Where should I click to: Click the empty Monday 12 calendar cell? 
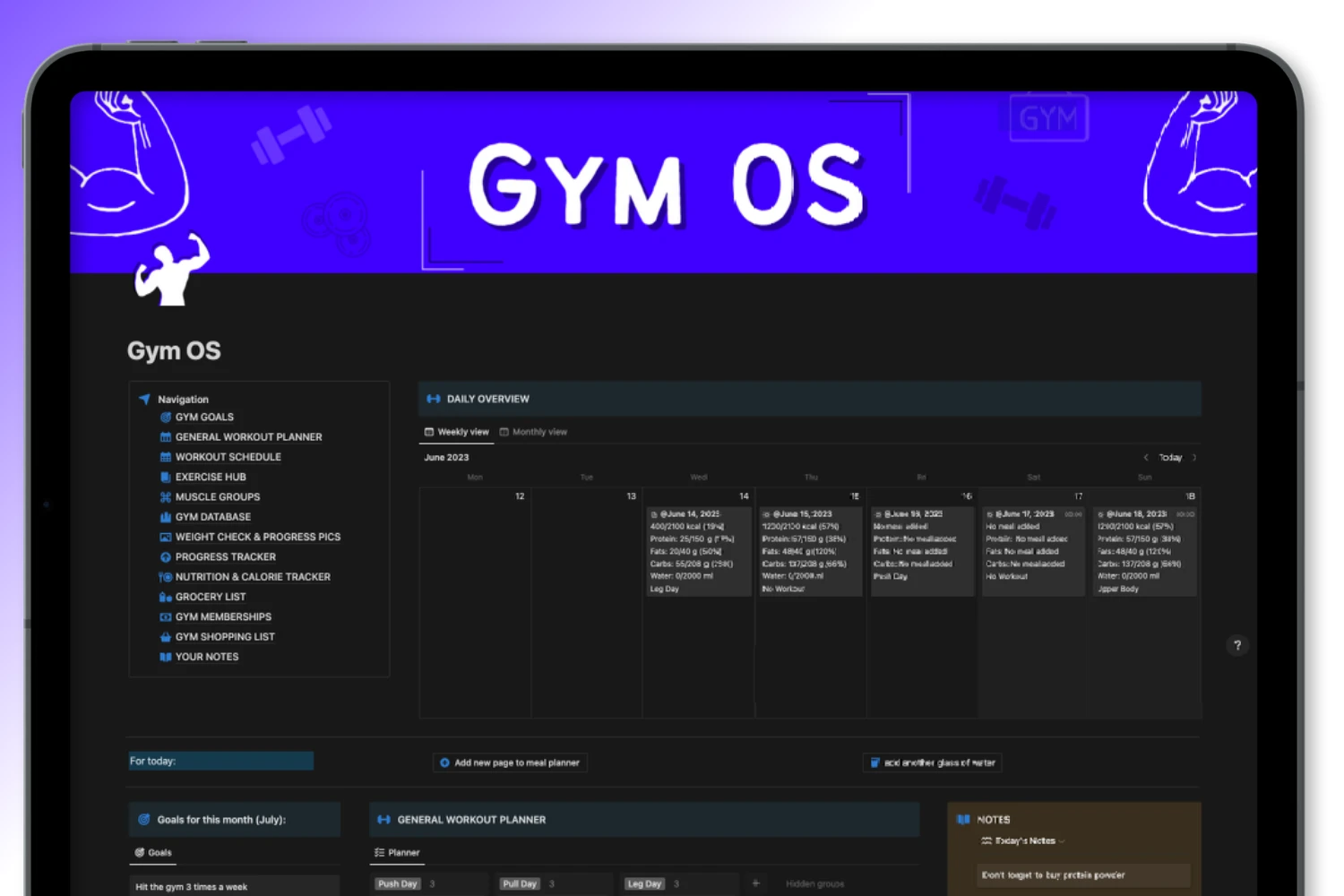click(x=475, y=602)
